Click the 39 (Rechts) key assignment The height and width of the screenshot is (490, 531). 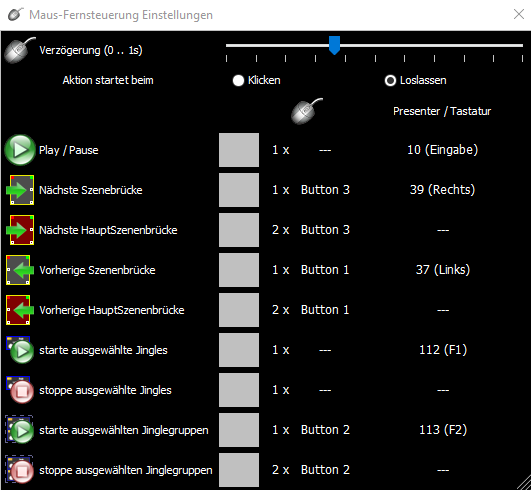point(443,190)
